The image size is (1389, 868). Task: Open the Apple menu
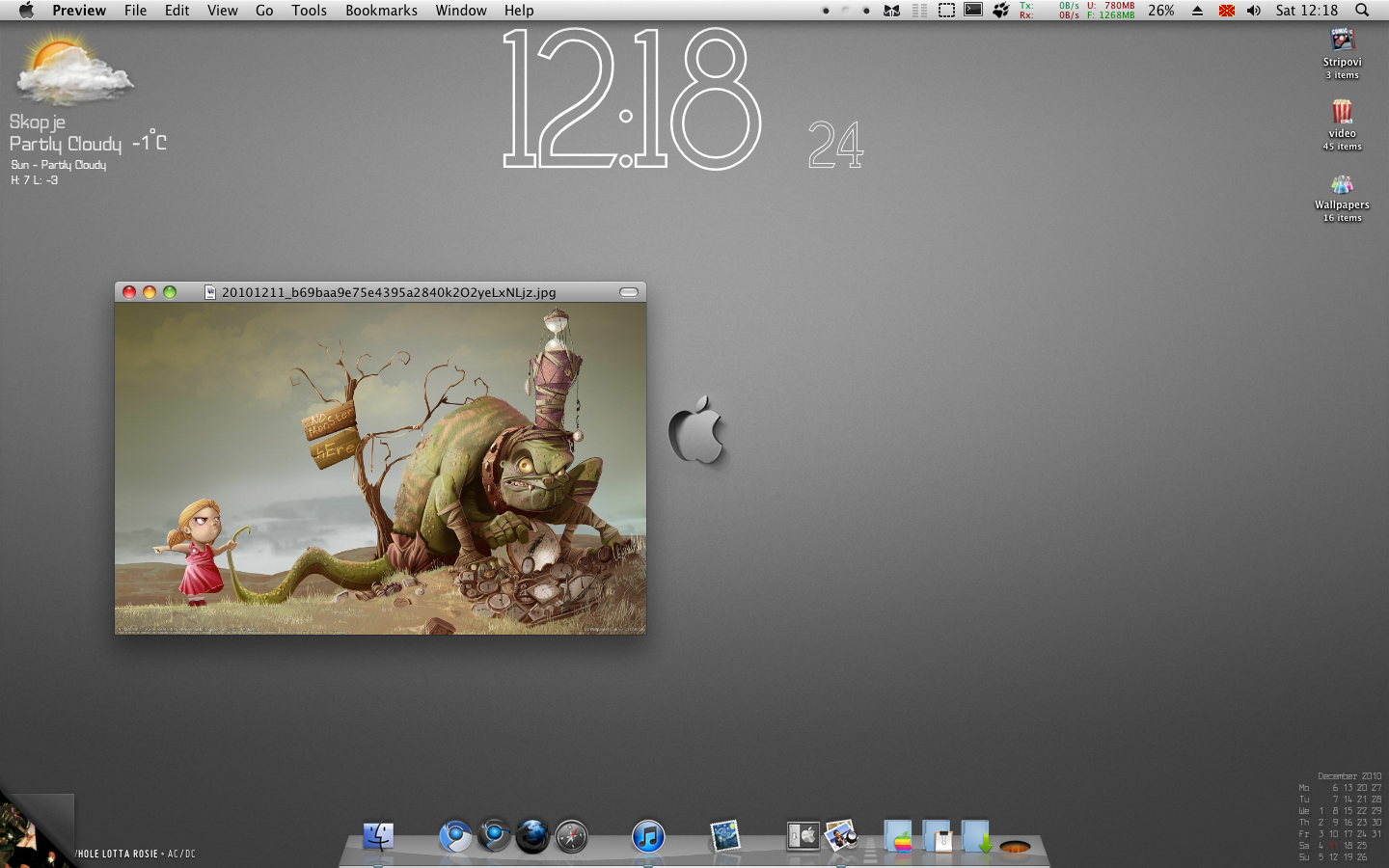26,11
